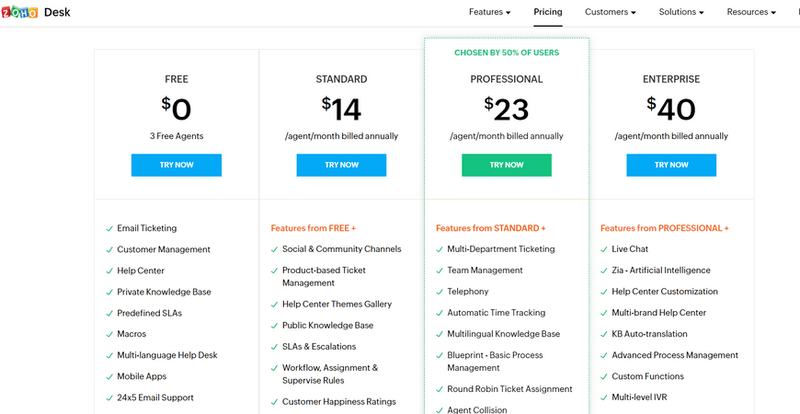The width and height of the screenshot is (800, 414).
Task: Click the 3 Free Agents text
Action: [177, 136]
